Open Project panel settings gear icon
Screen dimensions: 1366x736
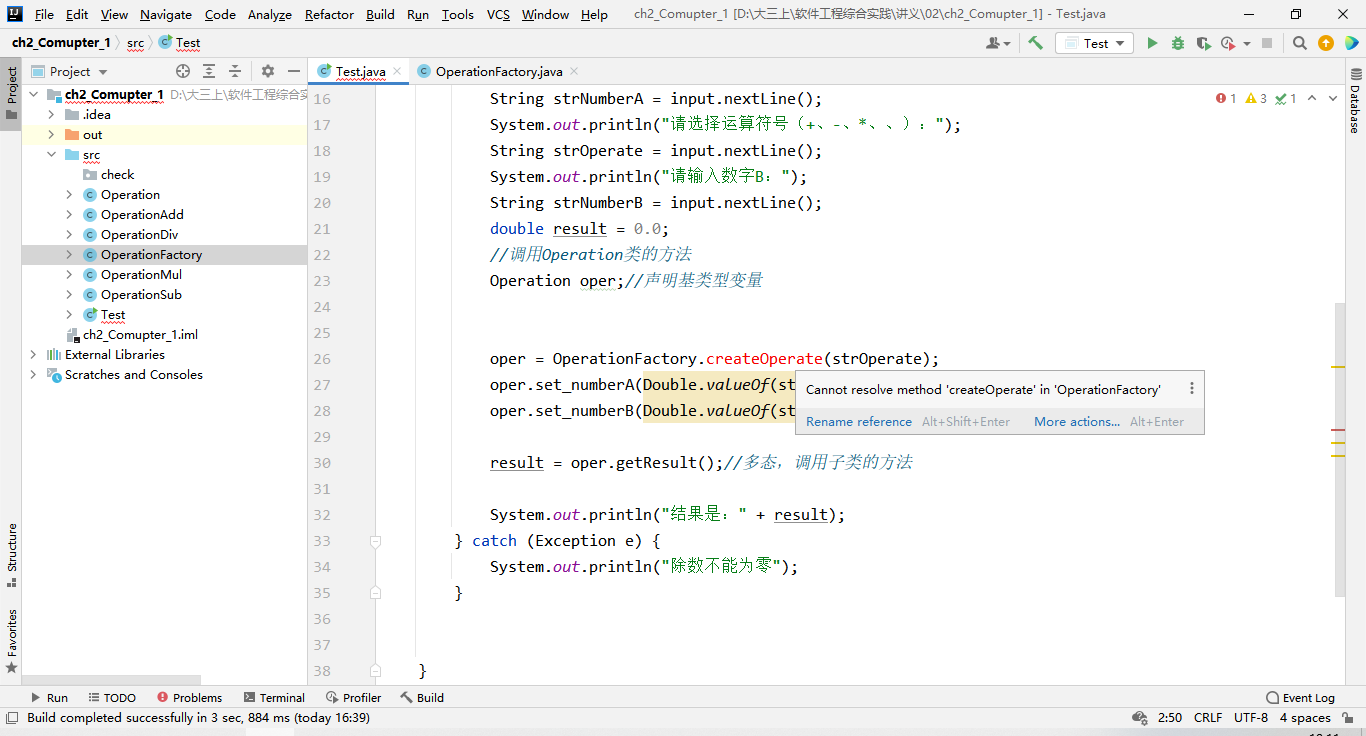pos(268,71)
